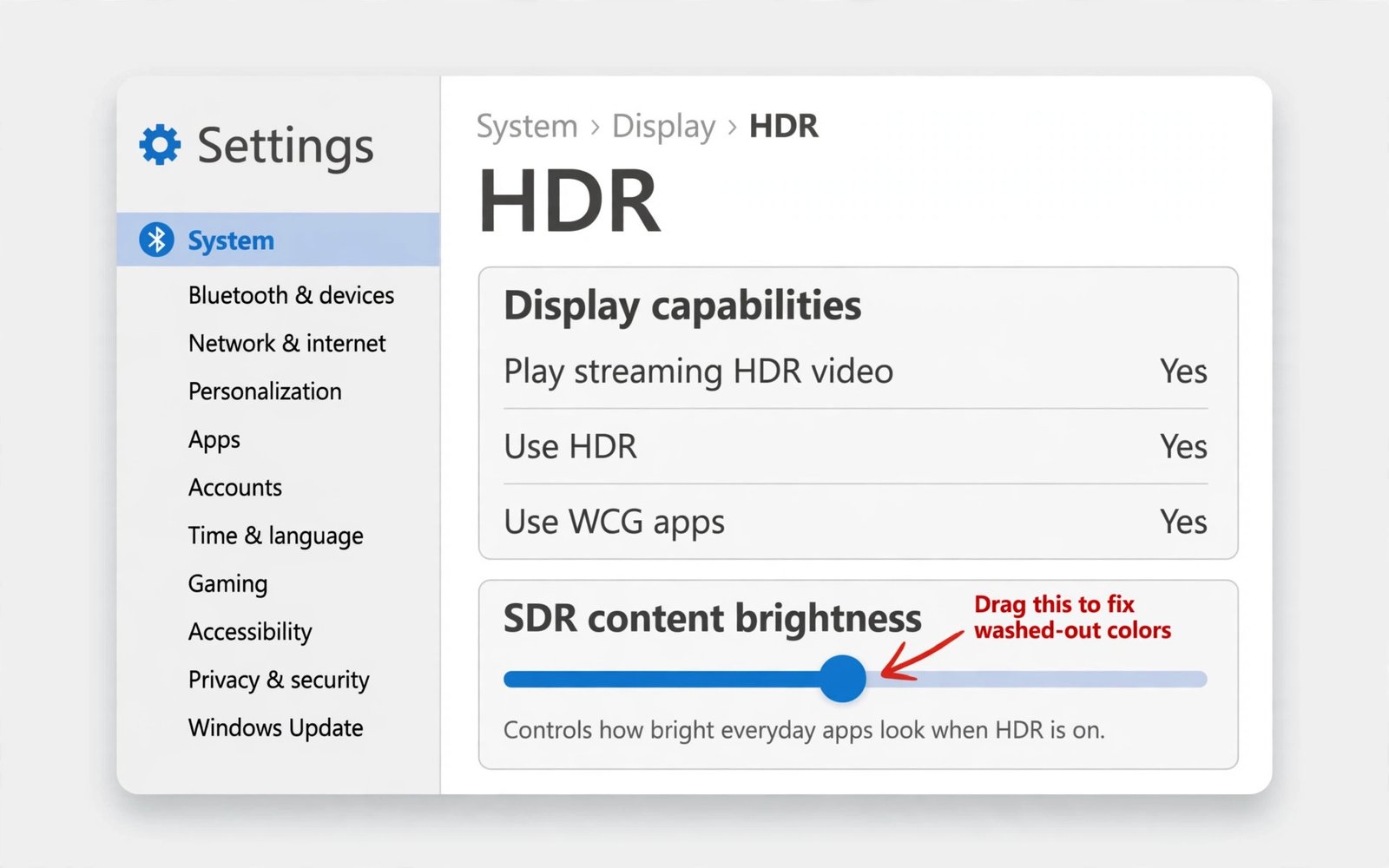The height and width of the screenshot is (868, 1389).
Task: Click the SDR content brightness slider handle
Action: (842, 679)
